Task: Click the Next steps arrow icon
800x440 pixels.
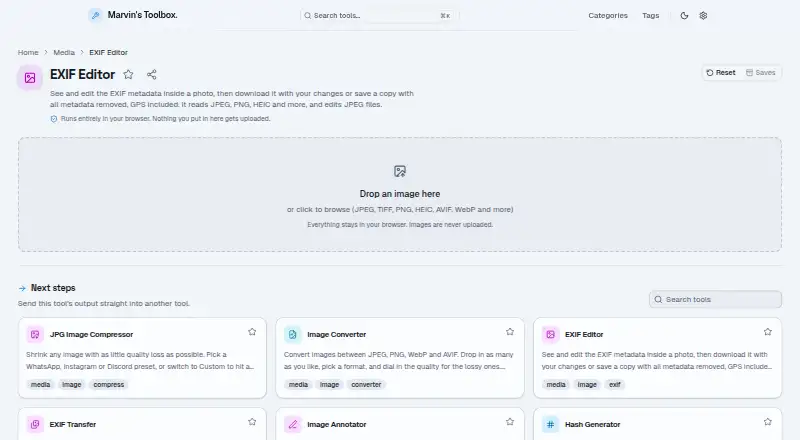Action: [22, 288]
